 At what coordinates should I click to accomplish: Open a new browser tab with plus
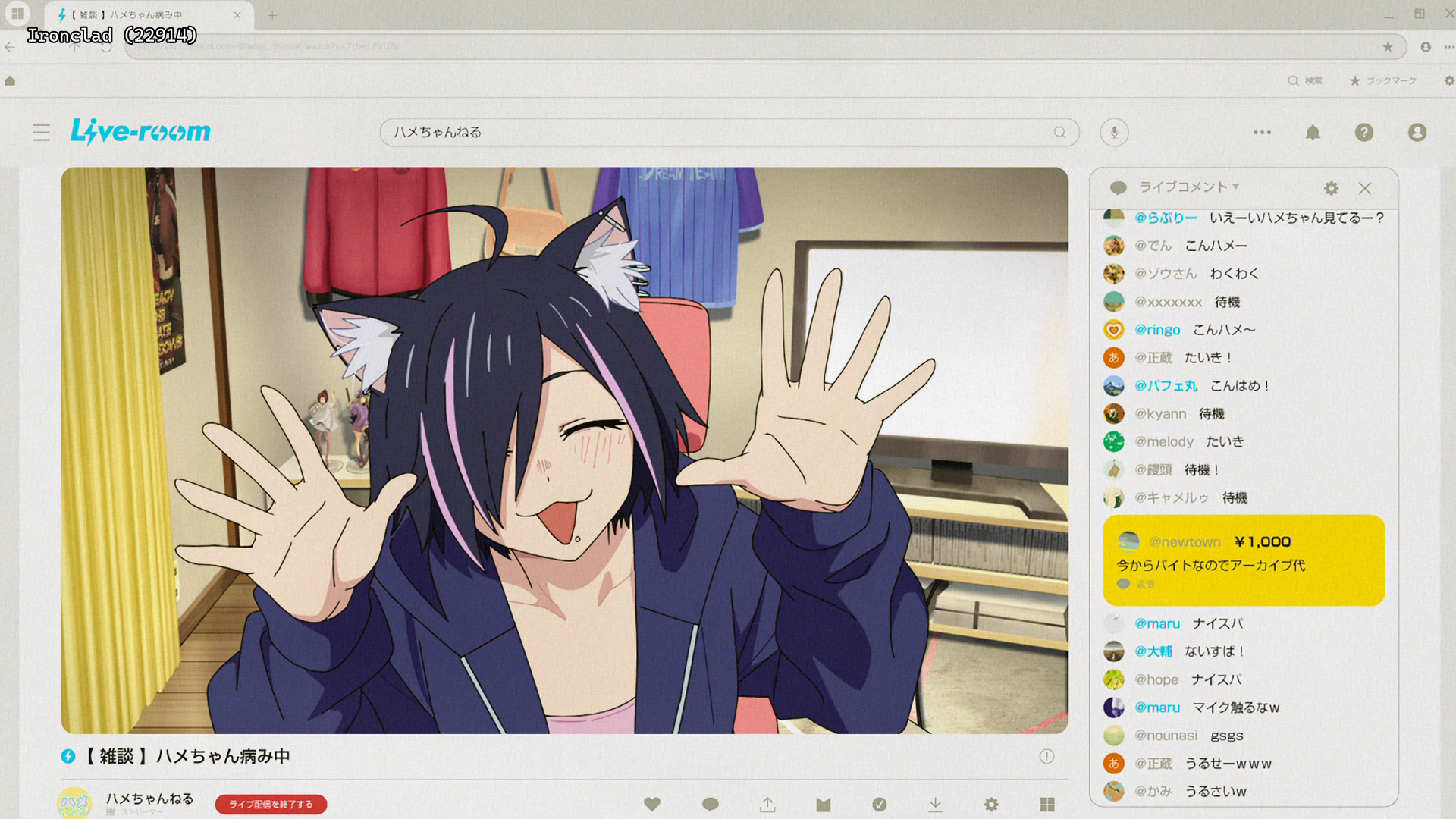(272, 14)
